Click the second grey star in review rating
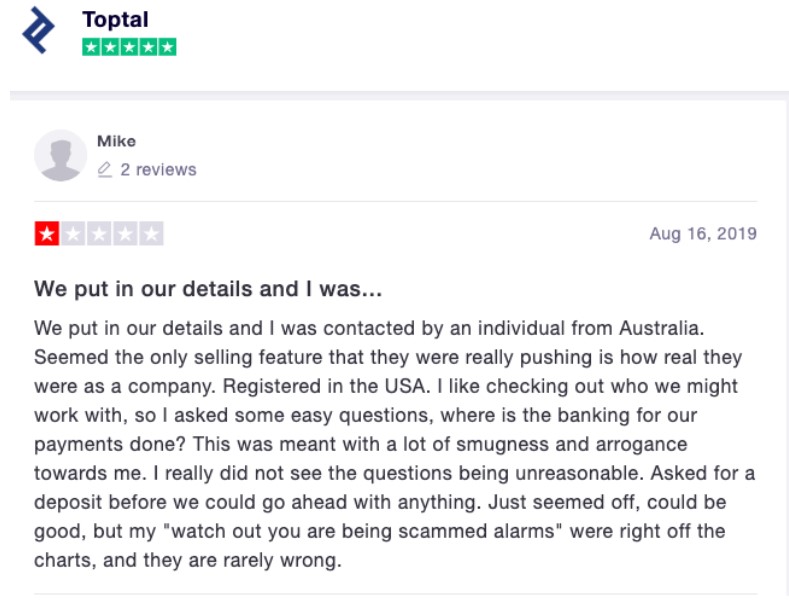The width and height of the screenshot is (789, 600). 73,234
